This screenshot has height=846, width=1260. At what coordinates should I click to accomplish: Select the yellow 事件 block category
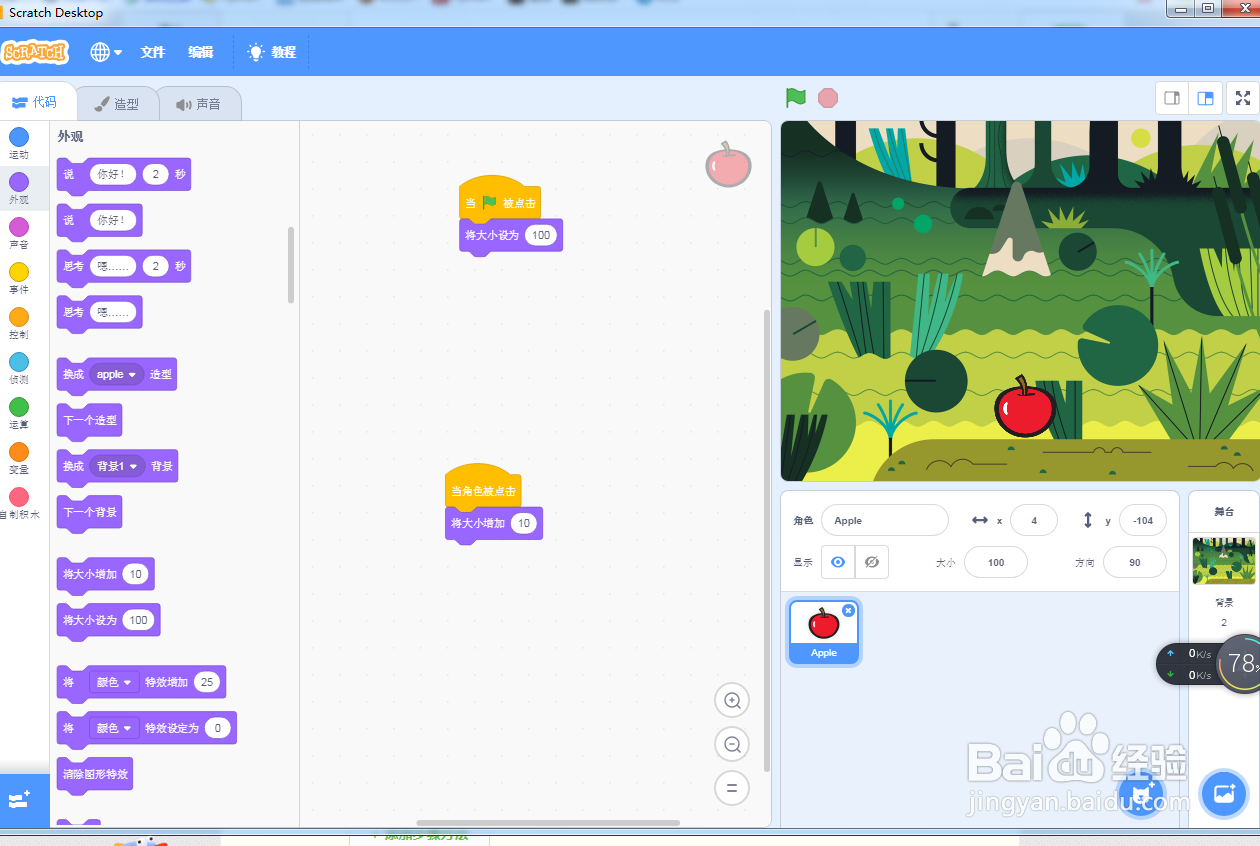pyautogui.click(x=18, y=277)
